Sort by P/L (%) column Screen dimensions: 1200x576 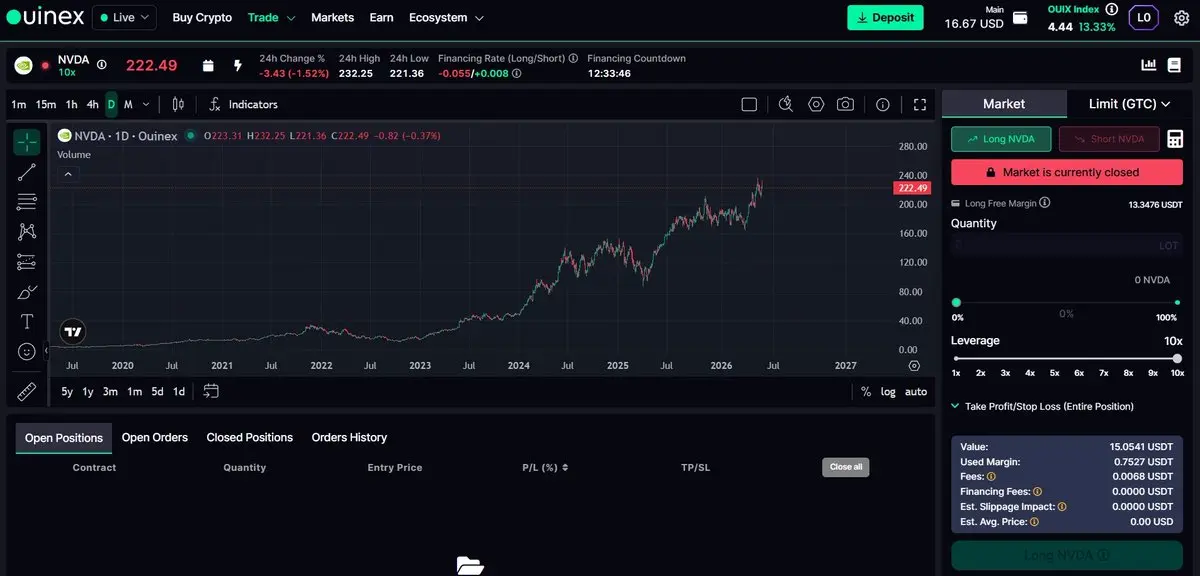pos(545,467)
